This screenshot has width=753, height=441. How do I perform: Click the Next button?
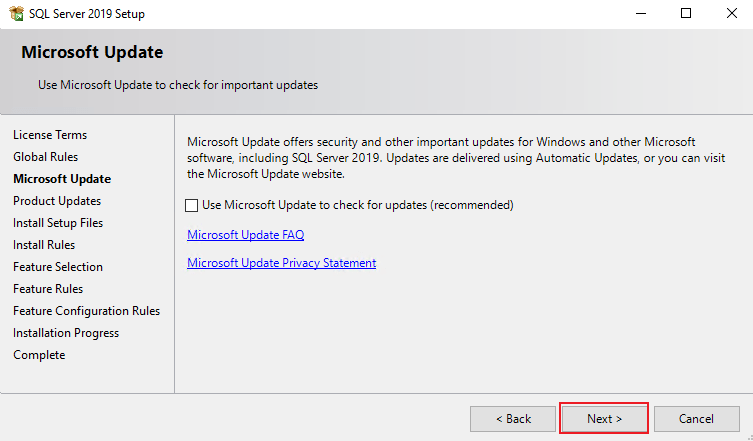(604, 418)
